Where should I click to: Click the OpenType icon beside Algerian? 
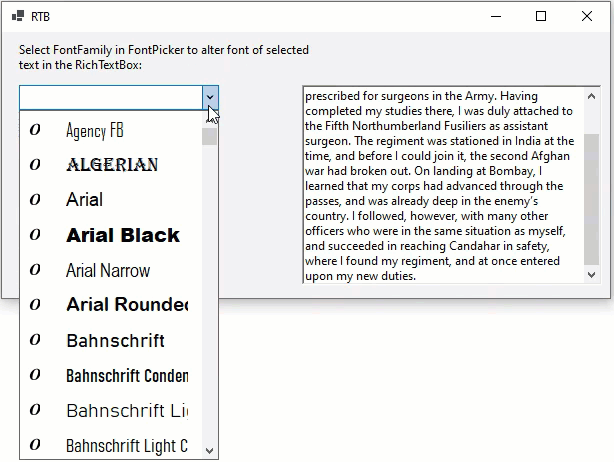tap(35, 165)
